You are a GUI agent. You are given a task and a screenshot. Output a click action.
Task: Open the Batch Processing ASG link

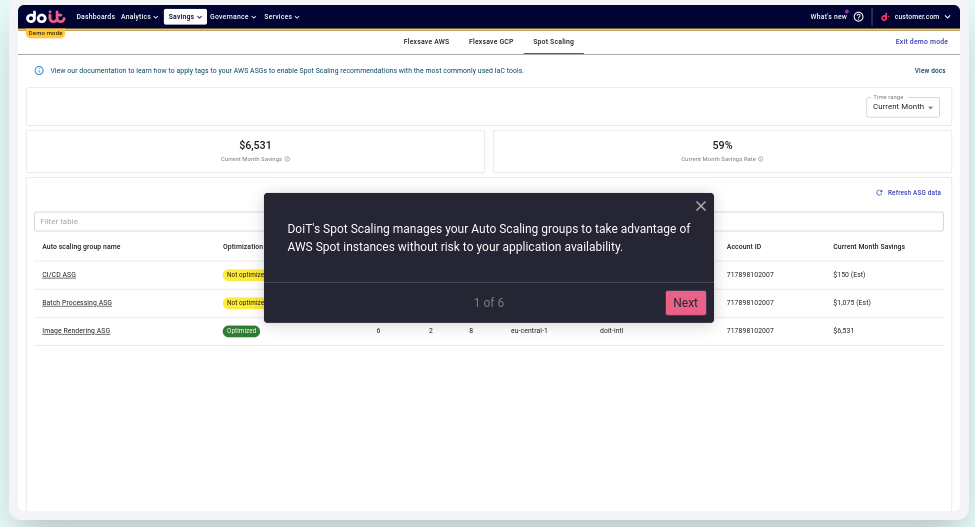pos(77,303)
